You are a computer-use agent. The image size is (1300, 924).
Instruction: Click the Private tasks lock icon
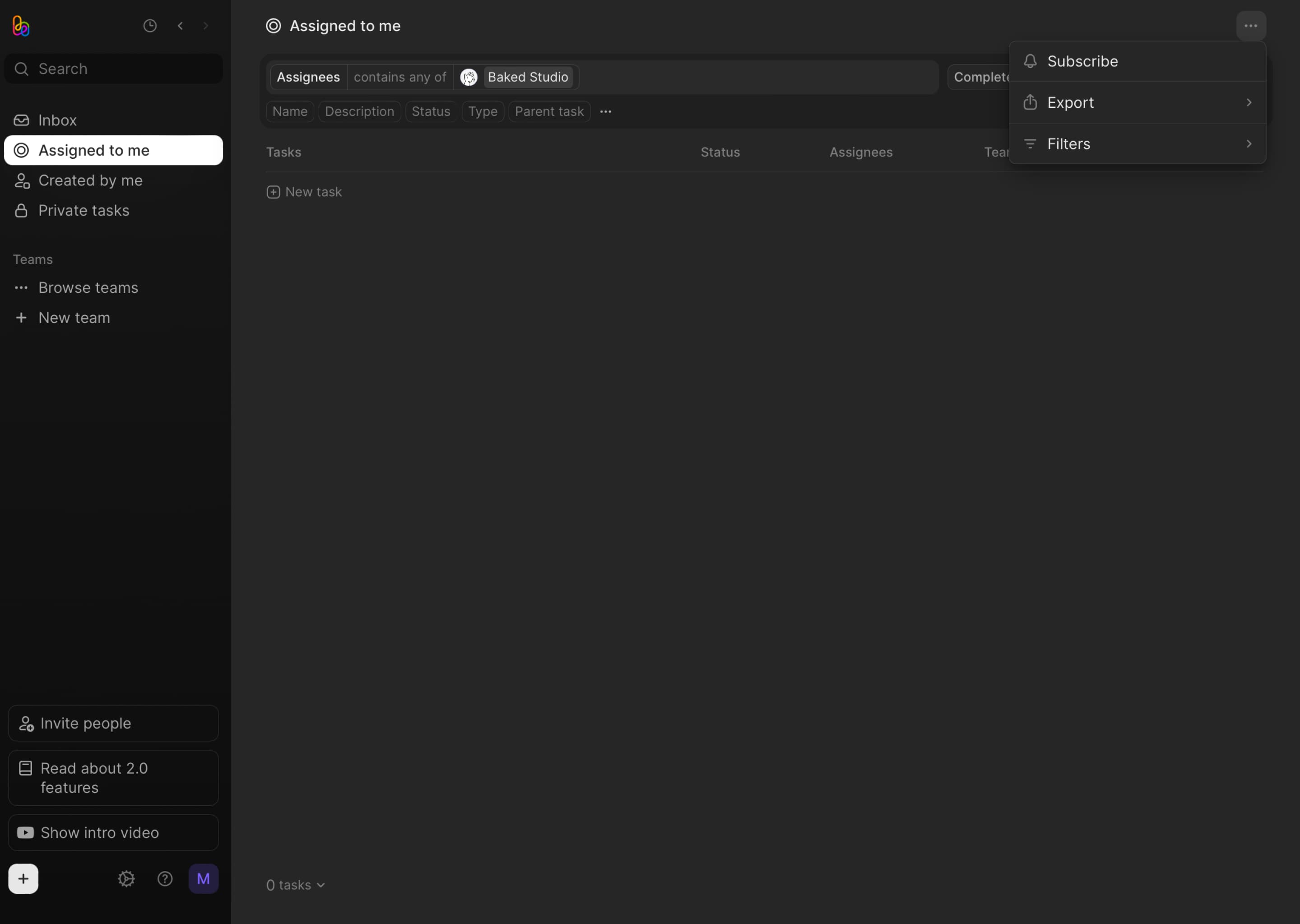(22, 211)
